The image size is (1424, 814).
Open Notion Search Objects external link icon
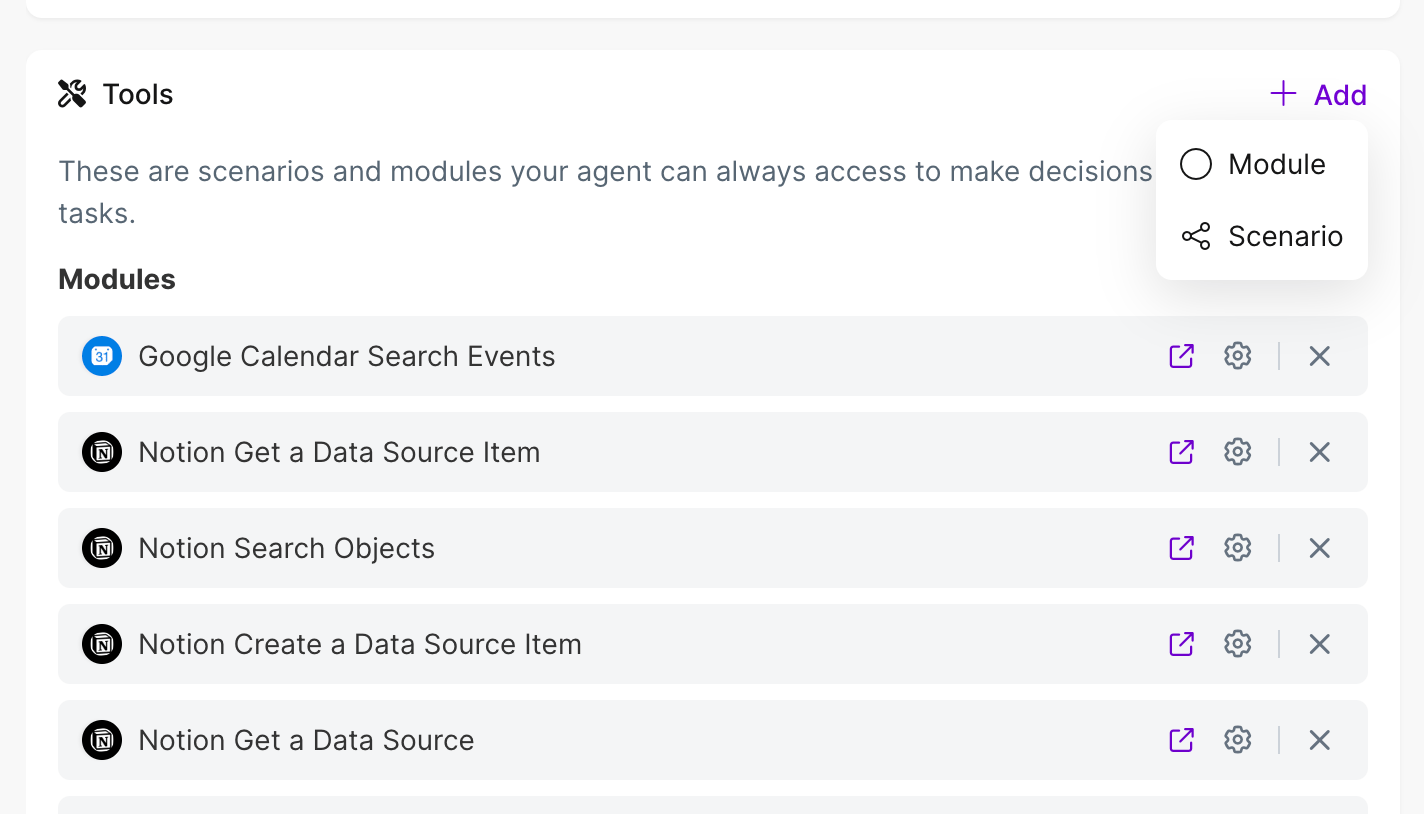pyautogui.click(x=1182, y=548)
